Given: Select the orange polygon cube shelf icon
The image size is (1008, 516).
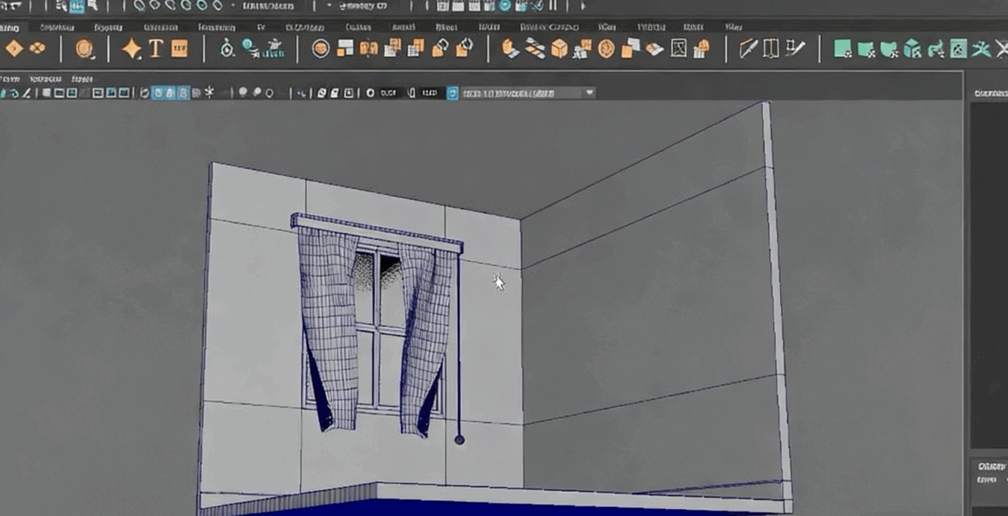Looking at the screenshot, I should pyautogui.click(x=559, y=48).
